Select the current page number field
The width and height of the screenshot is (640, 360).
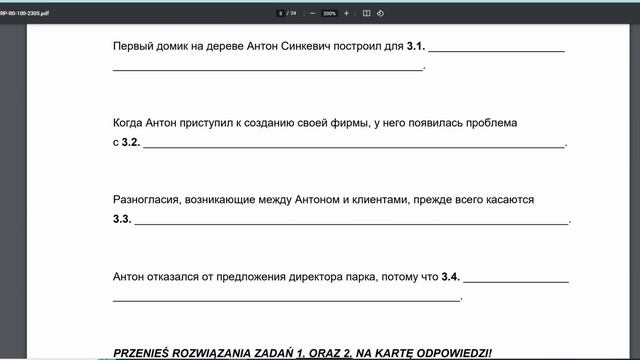pos(280,13)
